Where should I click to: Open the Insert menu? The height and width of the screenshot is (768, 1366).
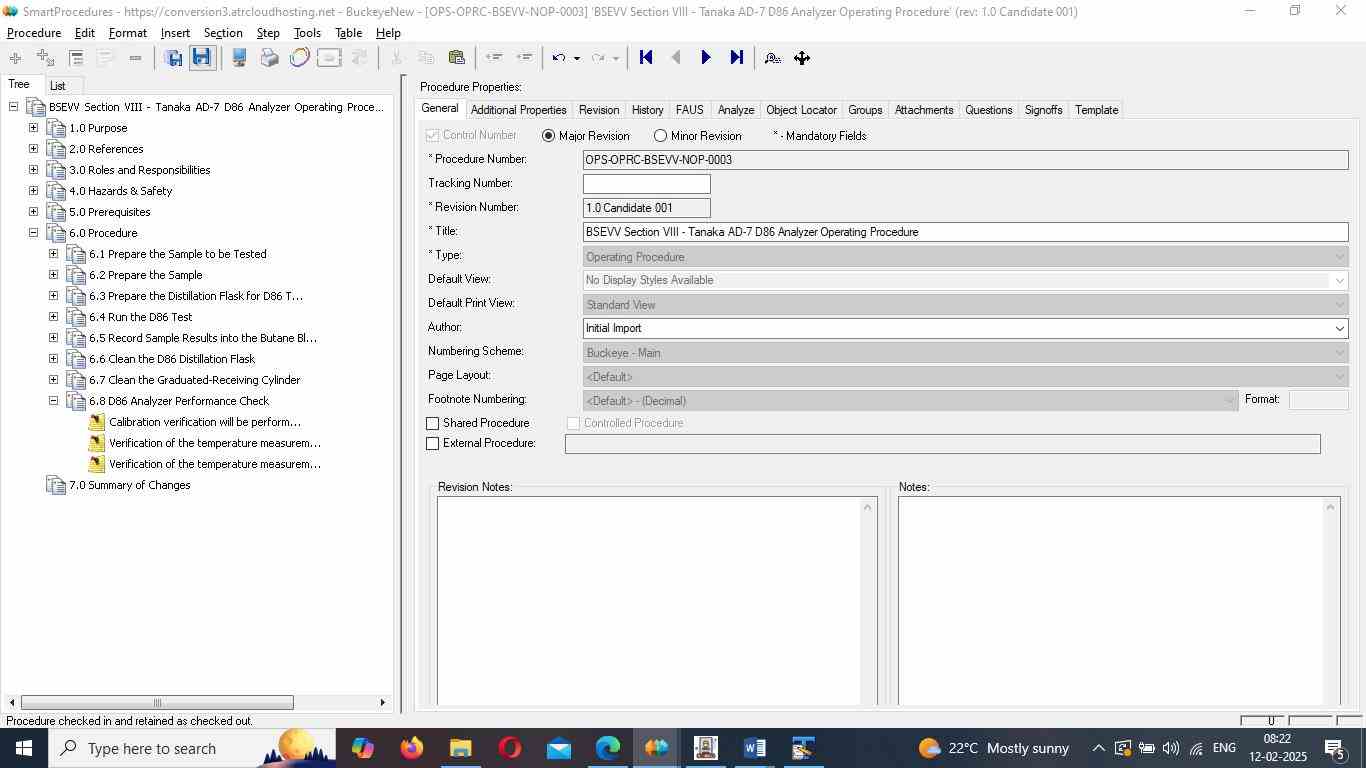[175, 33]
